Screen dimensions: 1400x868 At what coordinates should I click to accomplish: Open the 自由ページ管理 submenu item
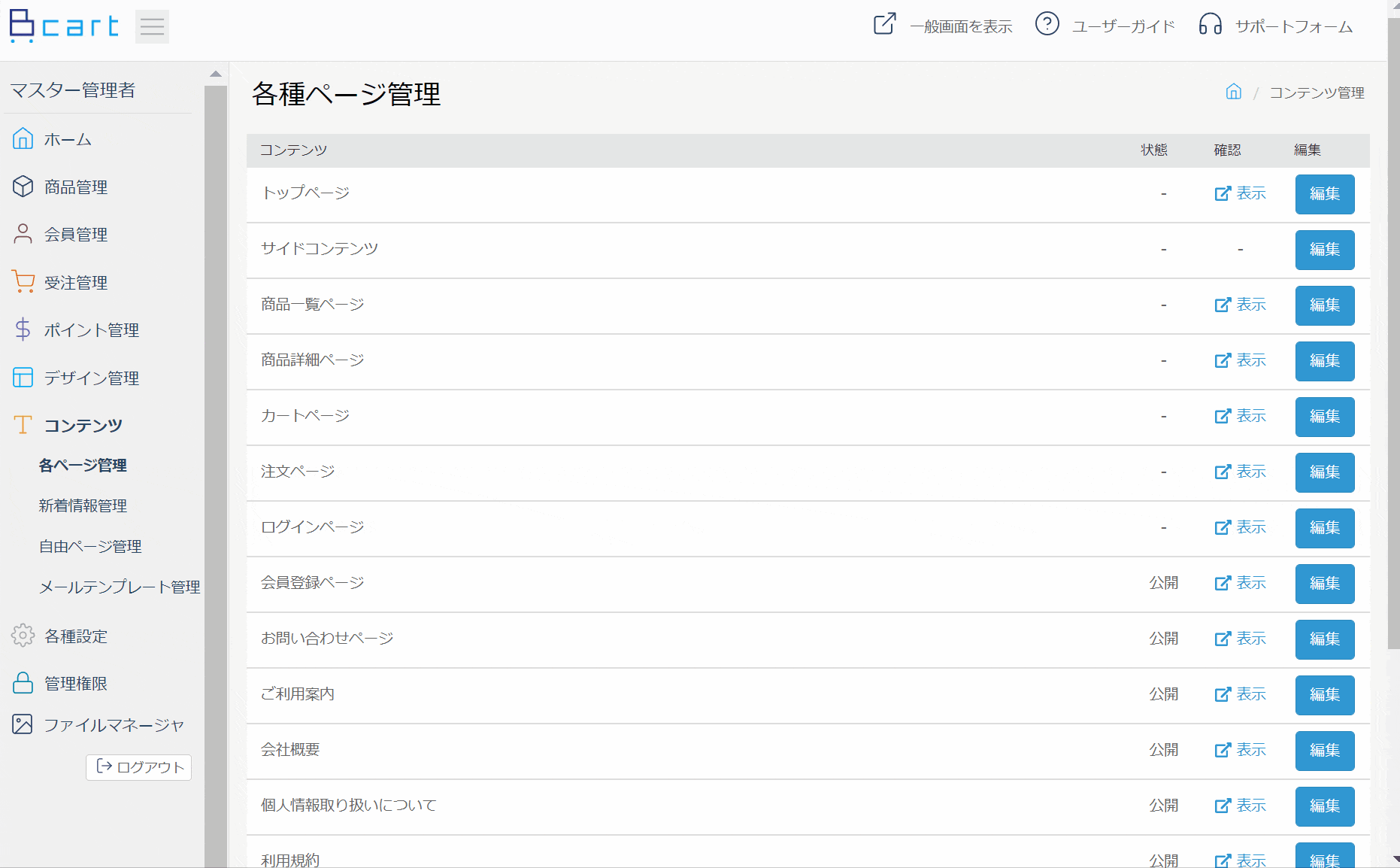coord(90,547)
